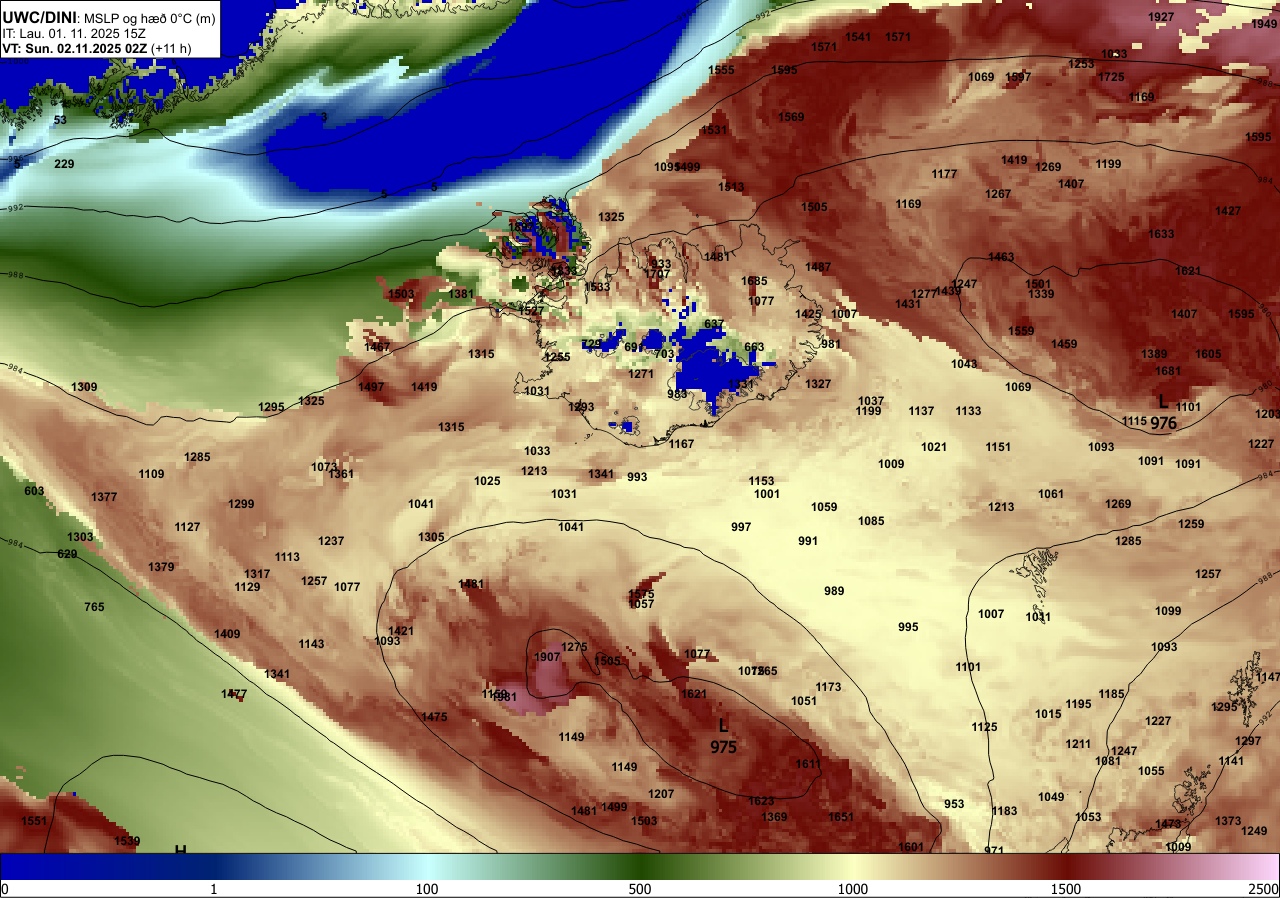Viewport: 1280px width, 898px height.
Task: Click the height value 953
Action: click(954, 804)
